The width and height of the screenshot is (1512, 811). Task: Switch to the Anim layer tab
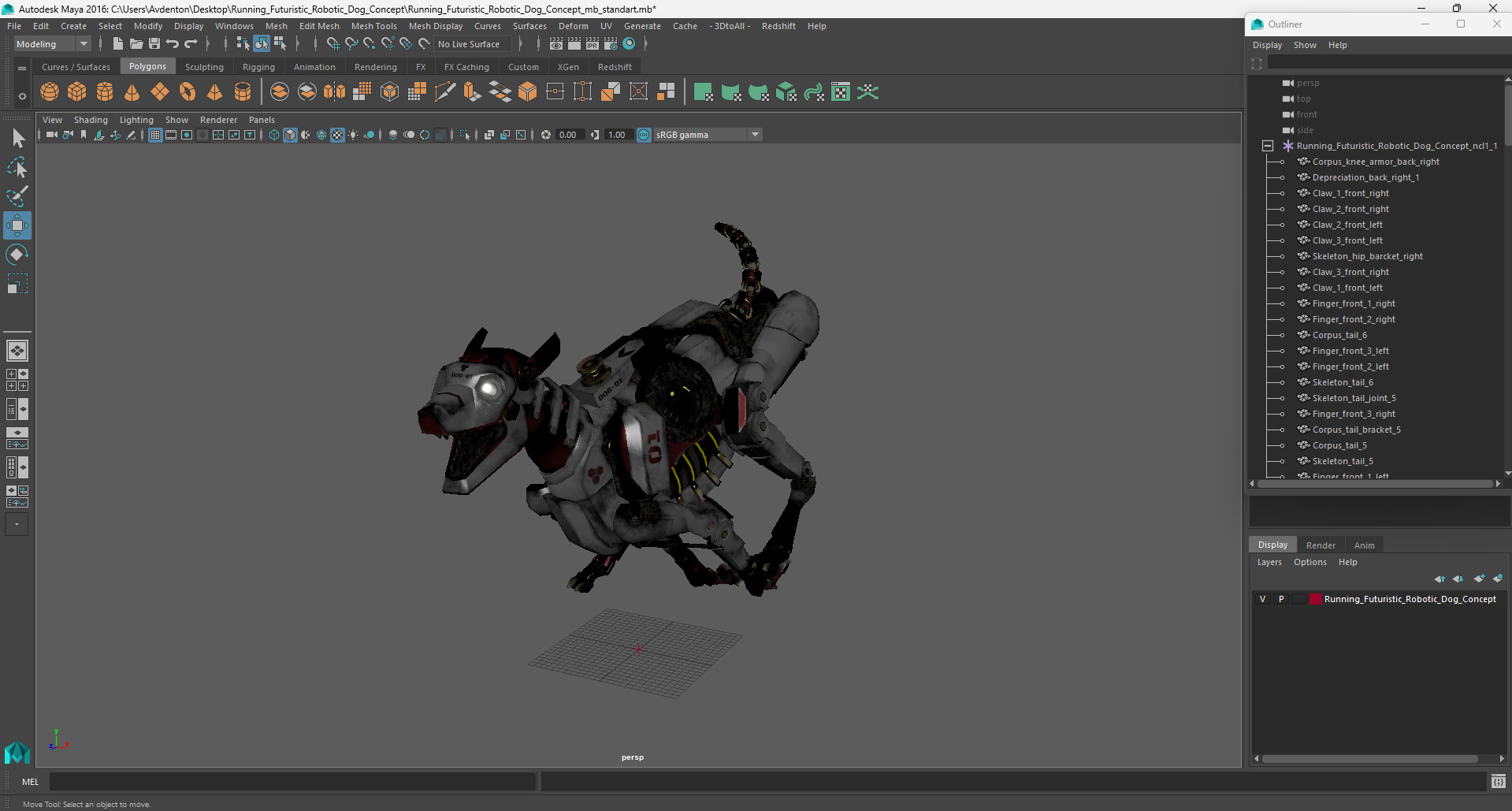pos(1364,545)
